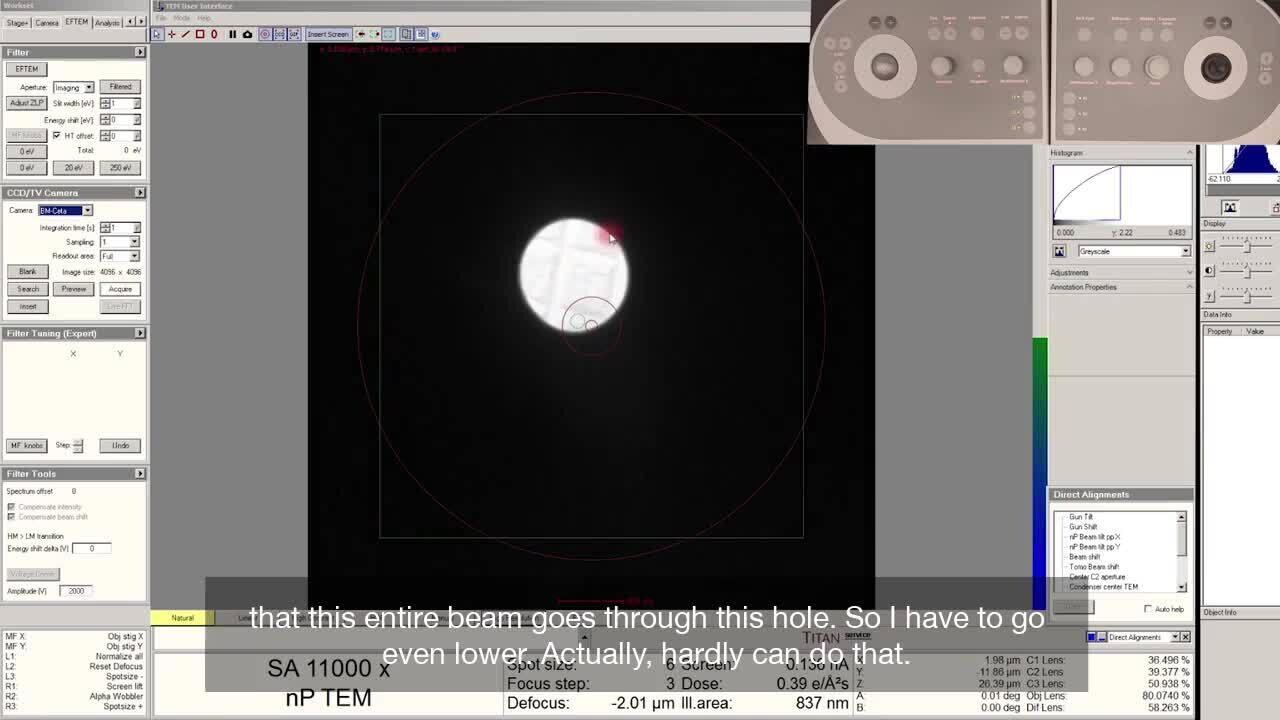
Task: Click the camera snapshot icon
Action: coord(247,34)
